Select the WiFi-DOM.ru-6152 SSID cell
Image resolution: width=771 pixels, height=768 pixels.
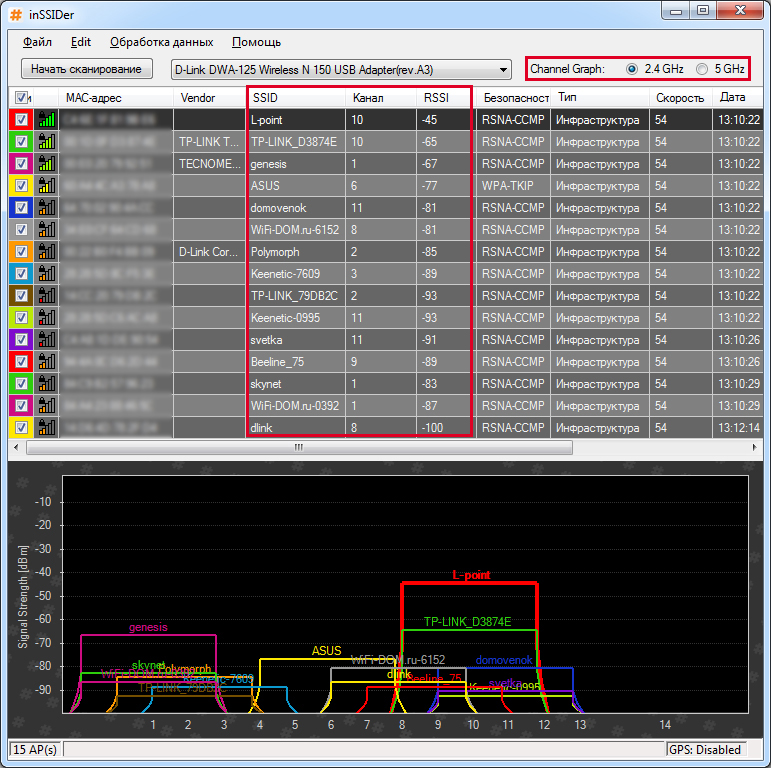coord(296,230)
